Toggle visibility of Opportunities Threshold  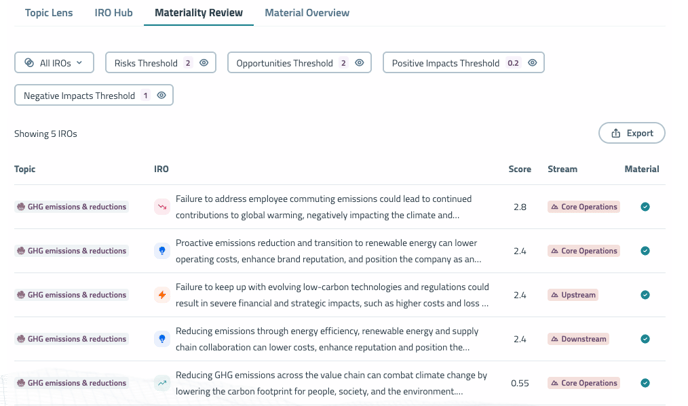point(360,63)
